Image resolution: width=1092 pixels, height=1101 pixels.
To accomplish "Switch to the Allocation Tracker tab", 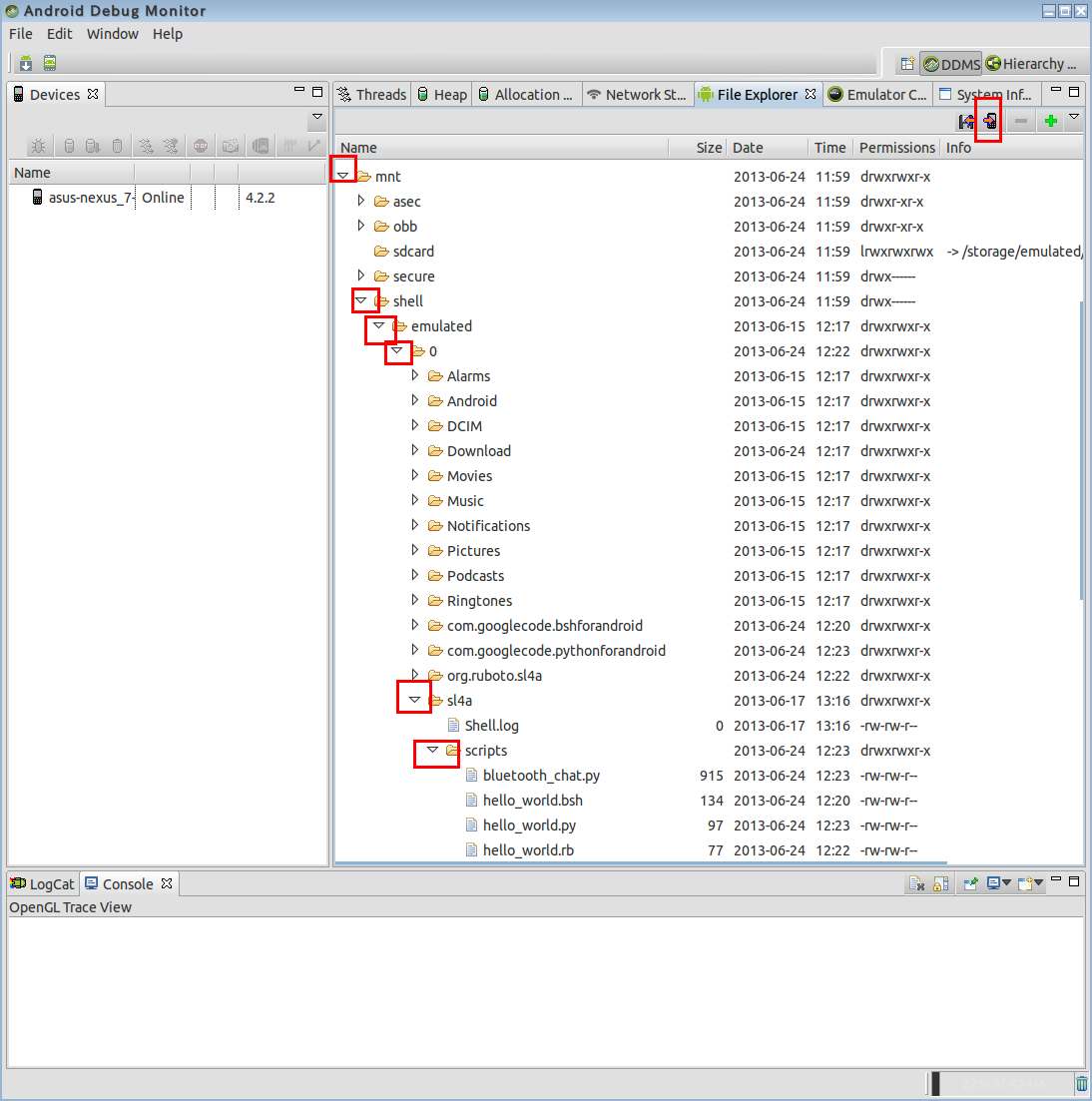I will [525, 95].
